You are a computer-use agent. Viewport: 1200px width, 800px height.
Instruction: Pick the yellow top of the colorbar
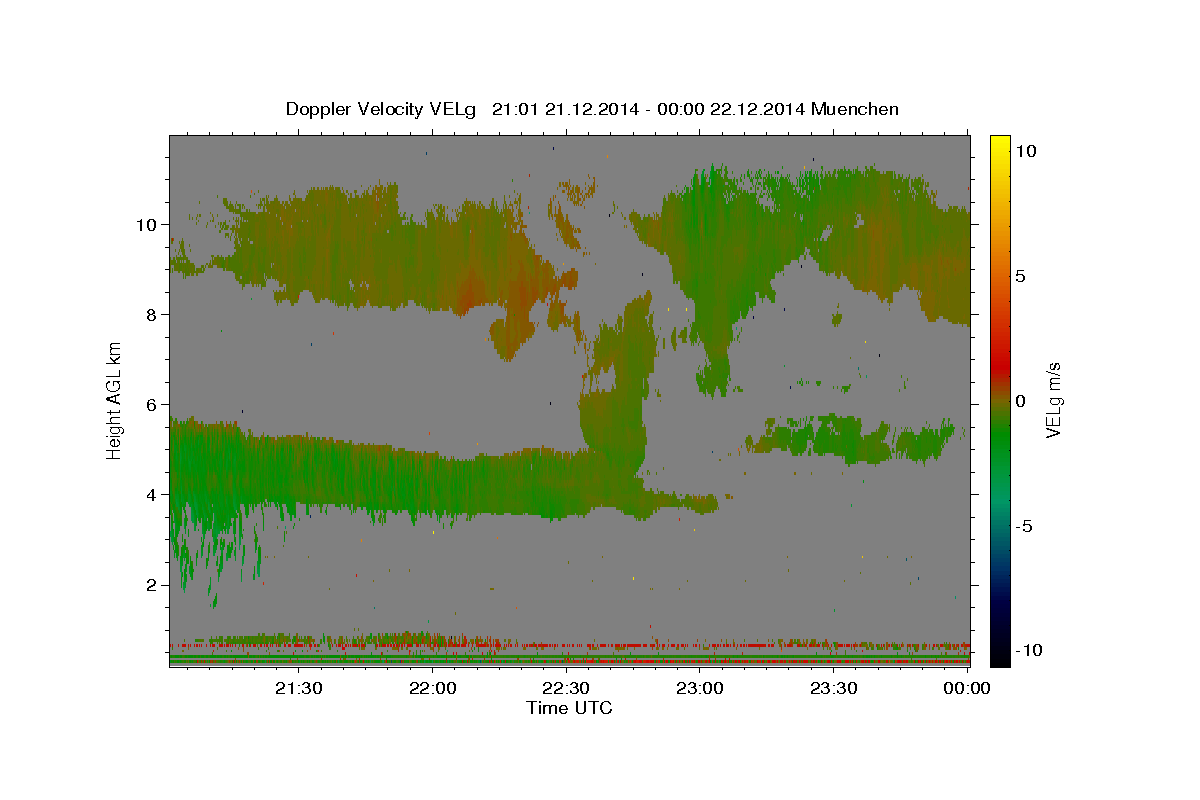click(999, 142)
